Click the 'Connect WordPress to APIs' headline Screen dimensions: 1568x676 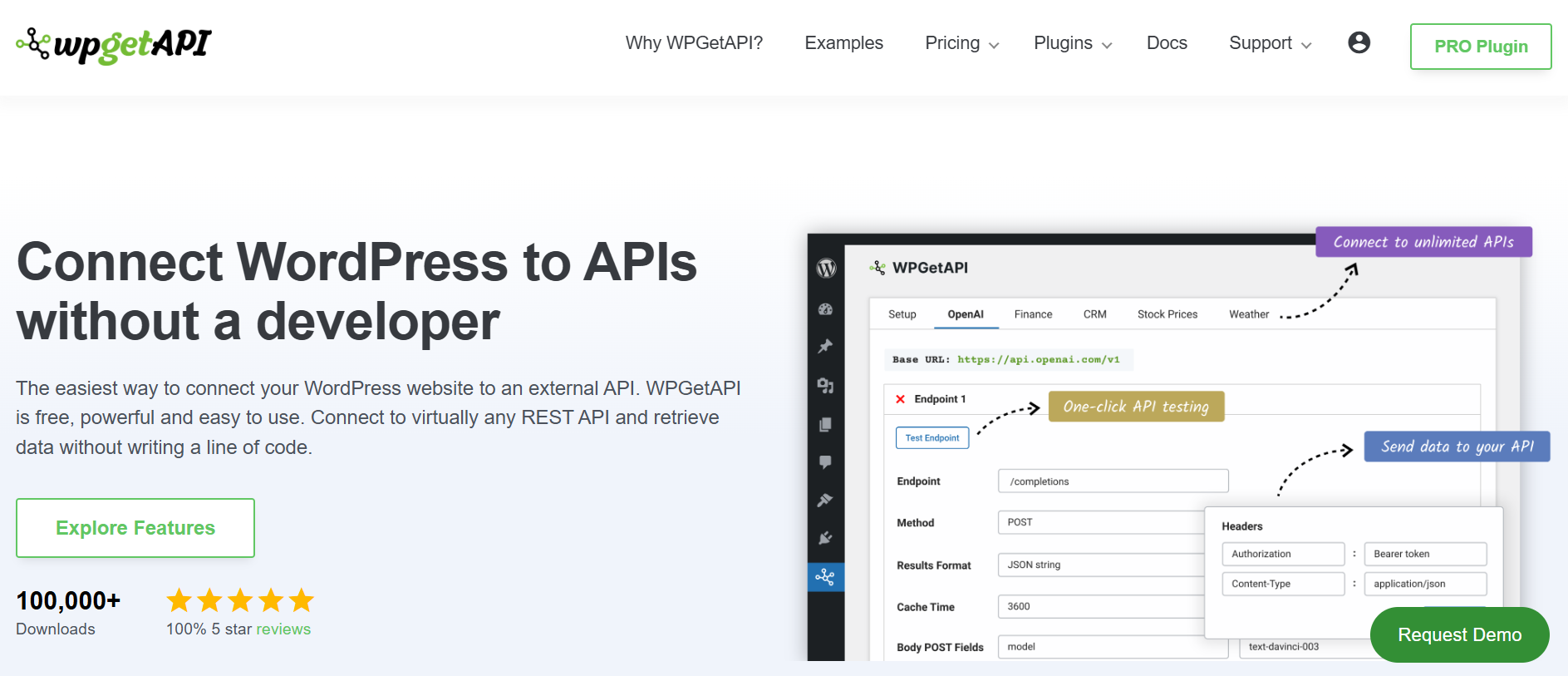[x=356, y=291]
